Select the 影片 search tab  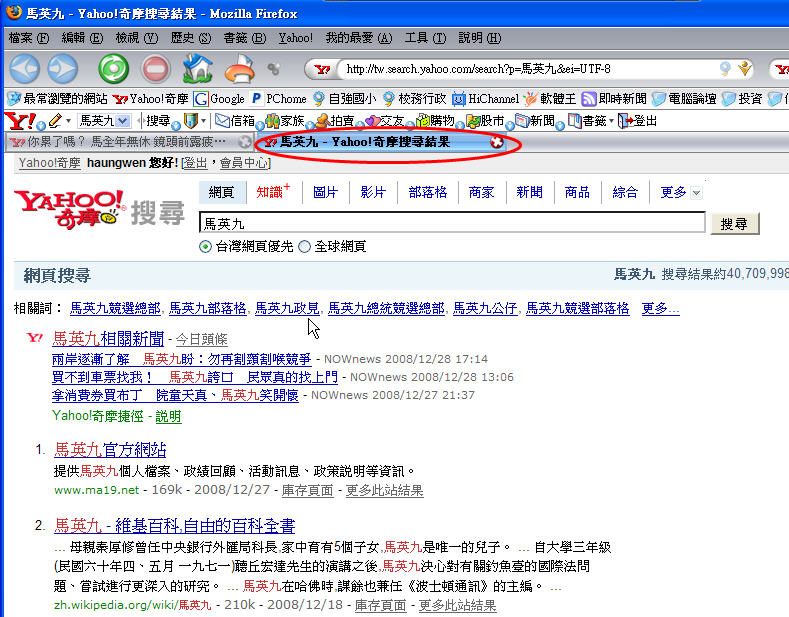click(373, 192)
